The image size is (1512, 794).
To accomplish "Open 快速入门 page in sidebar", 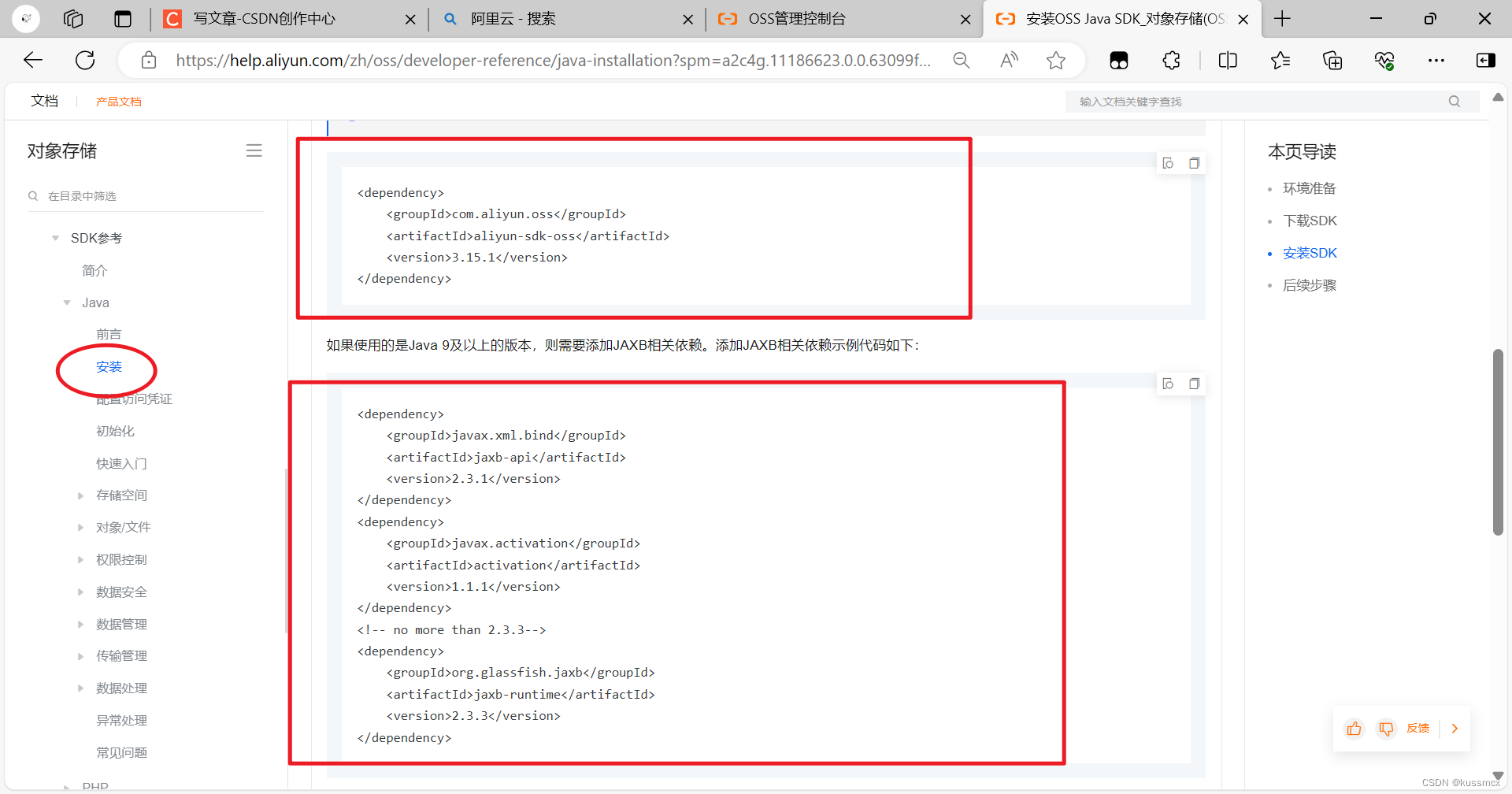I will pyautogui.click(x=121, y=464).
